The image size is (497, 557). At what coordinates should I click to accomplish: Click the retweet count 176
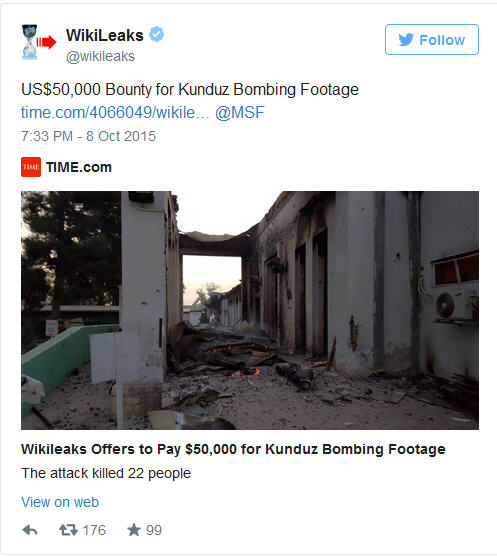[94, 530]
